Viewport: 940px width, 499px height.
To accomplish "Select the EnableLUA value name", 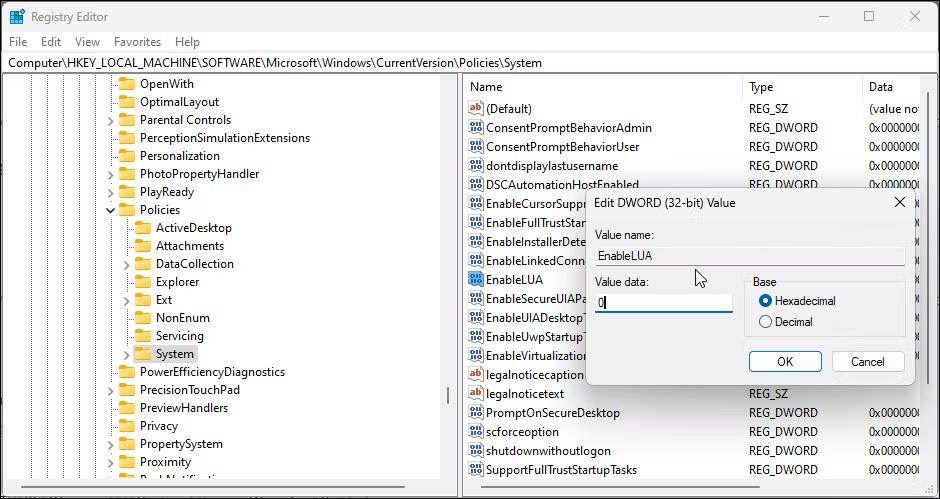I will [514, 279].
